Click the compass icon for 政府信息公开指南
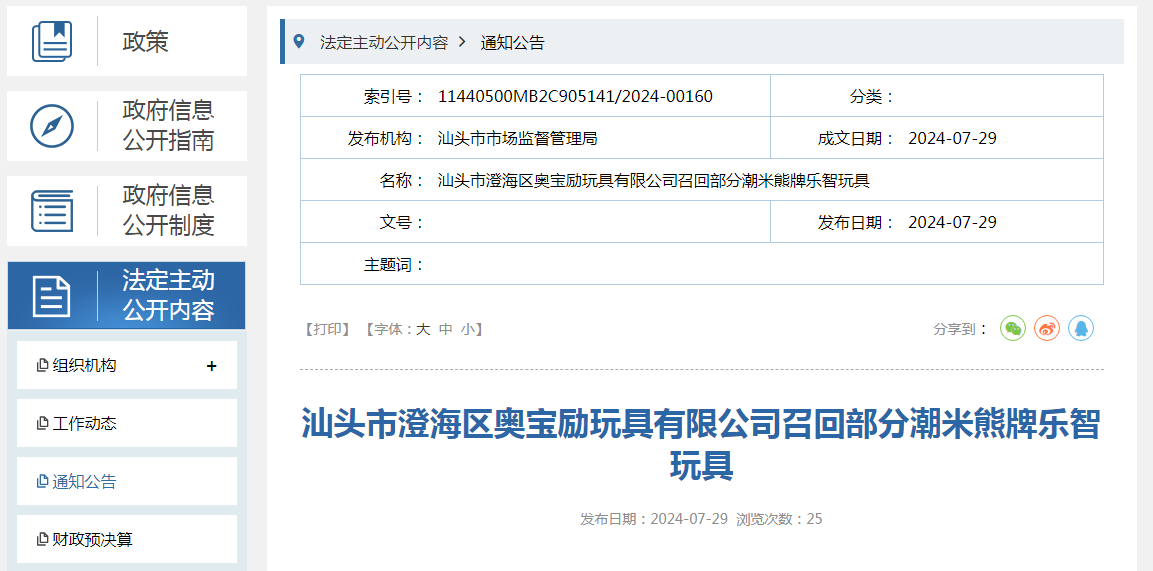The image size is (1153, 571). (x=52, y=126)
